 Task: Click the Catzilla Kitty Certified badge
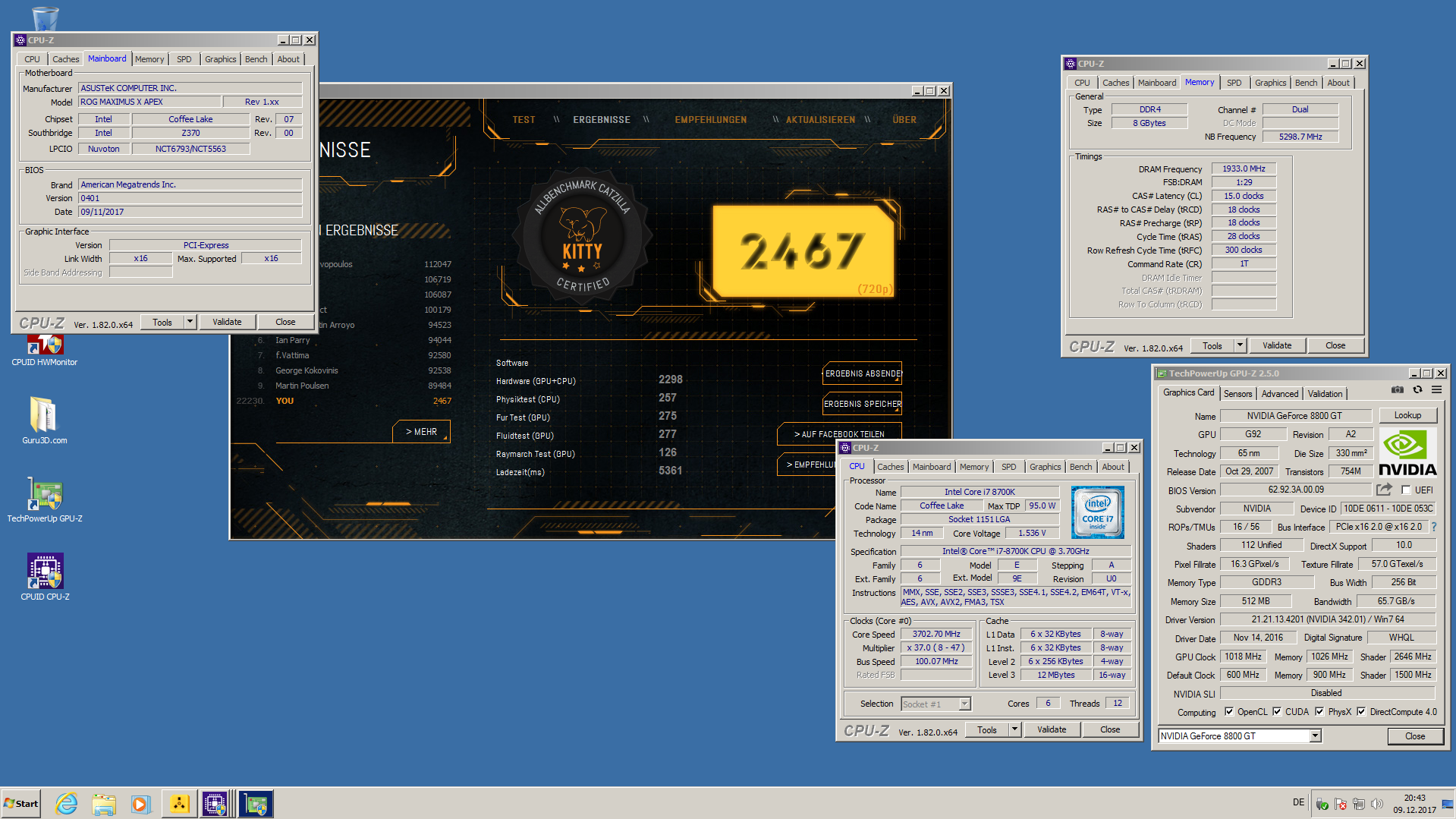(582, 237)
